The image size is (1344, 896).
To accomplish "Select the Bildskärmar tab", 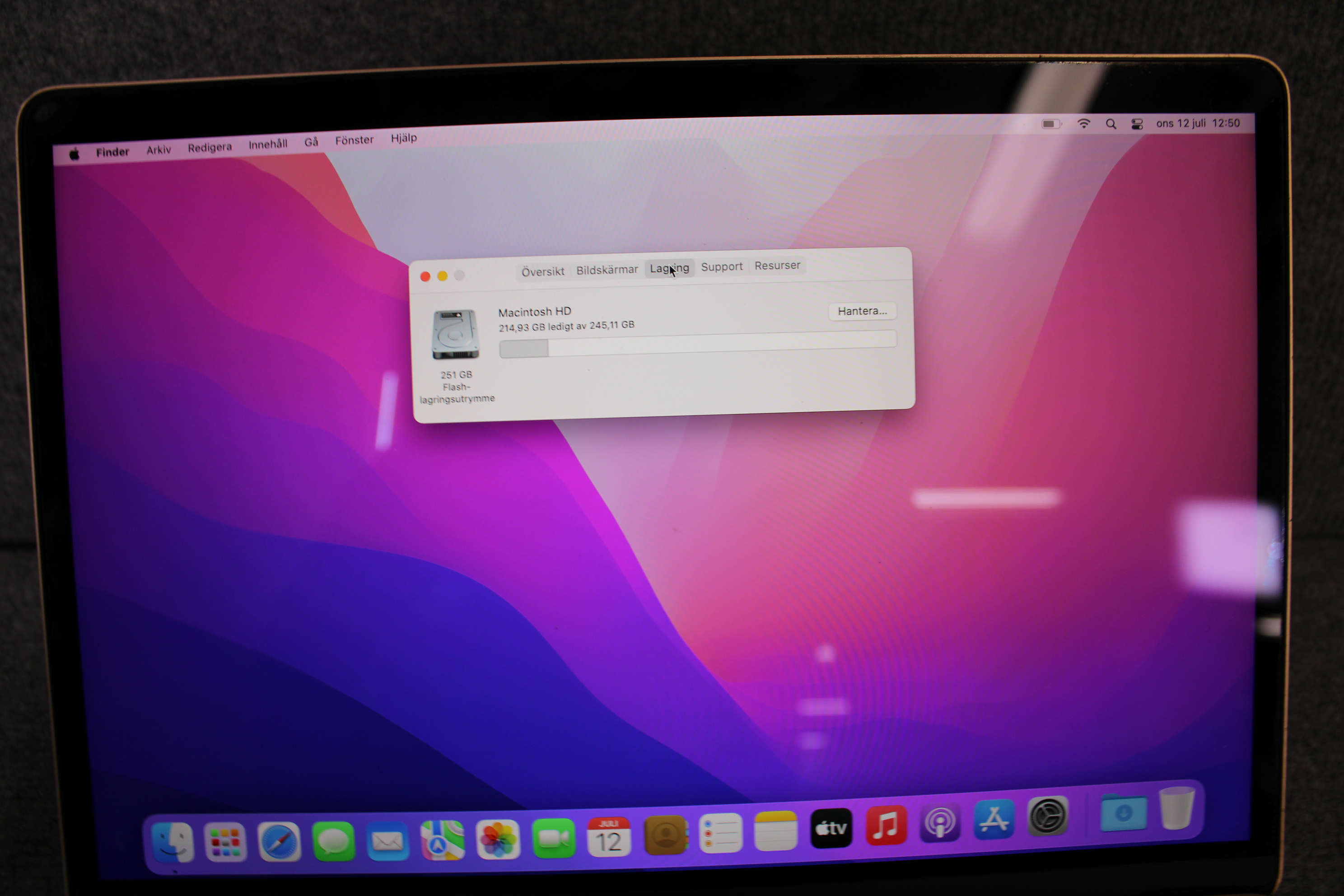I will pos(607,270).
